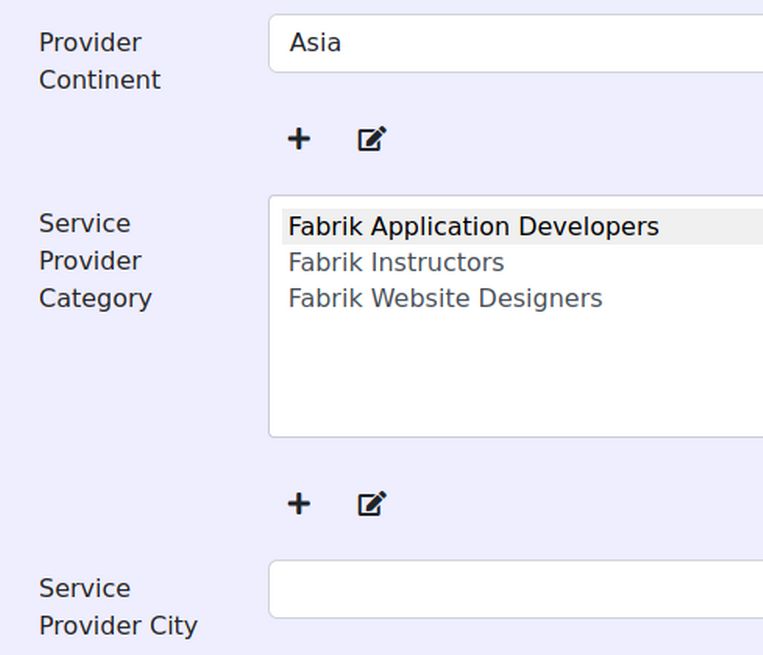
Task: Click the Provider Continent field label
Action: 99,61
